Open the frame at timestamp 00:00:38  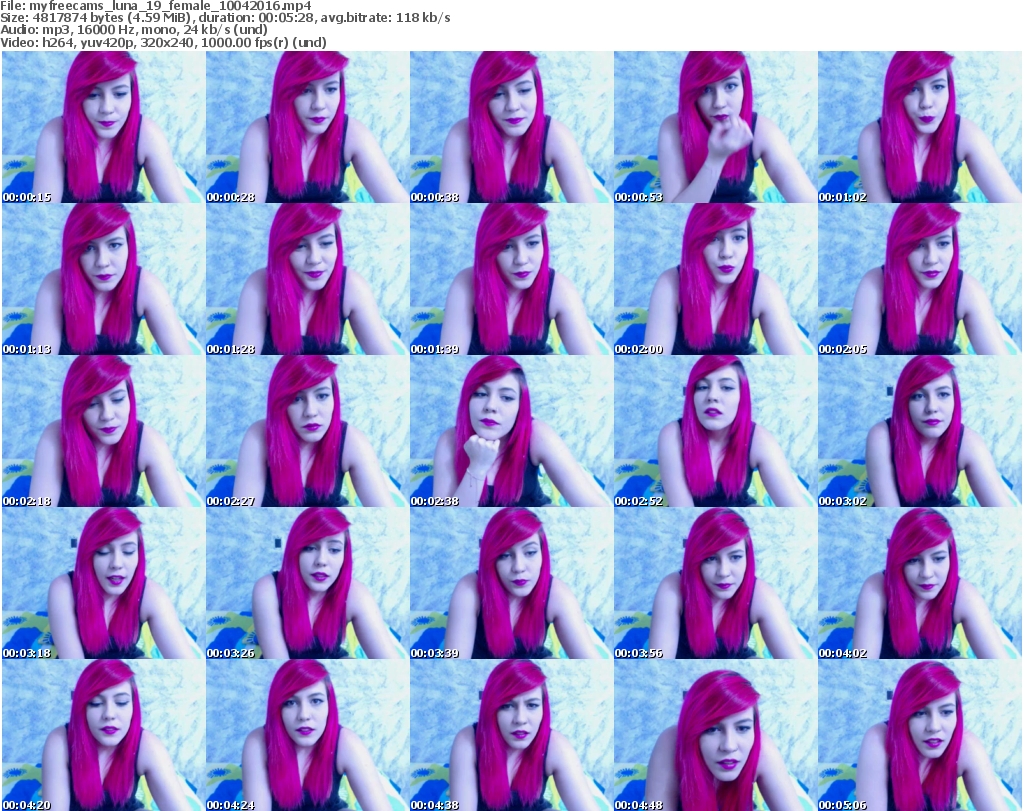click(x=511, y=127)
